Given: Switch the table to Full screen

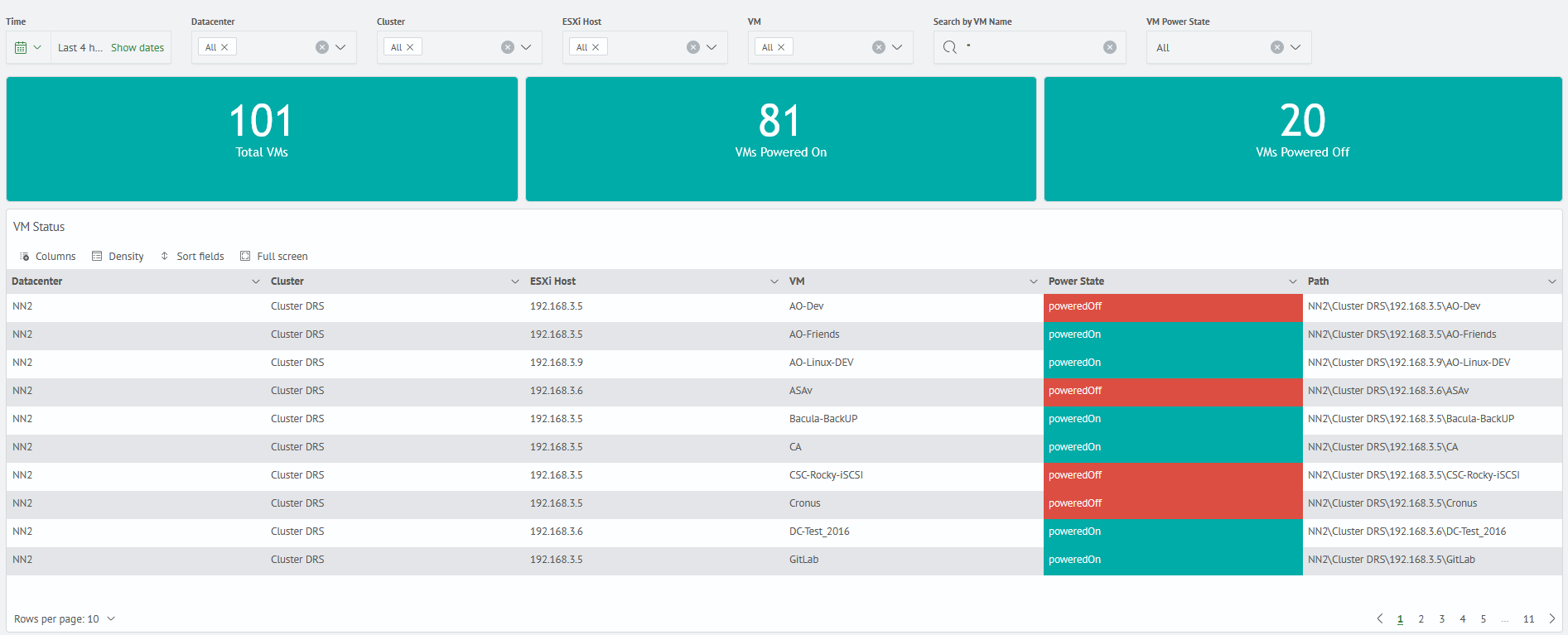Looking at the screenshot, I should (x=273, y=257).
